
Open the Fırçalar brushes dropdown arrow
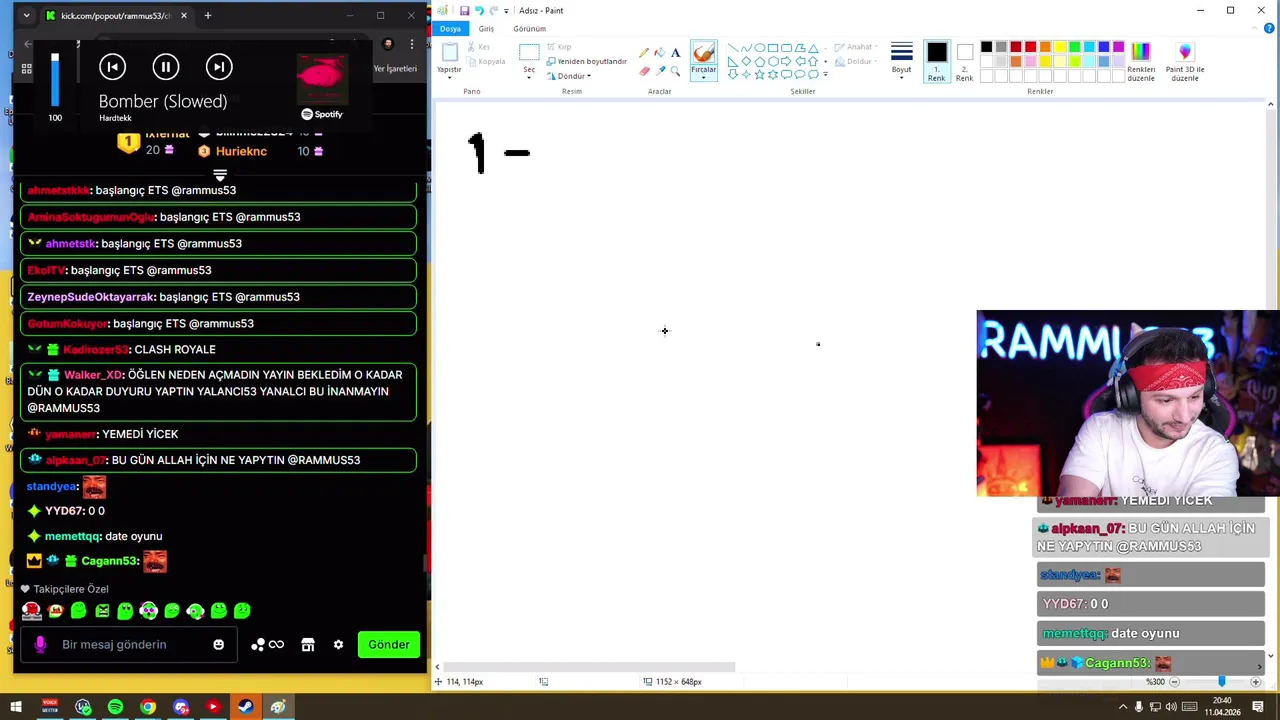click(704, 77)
